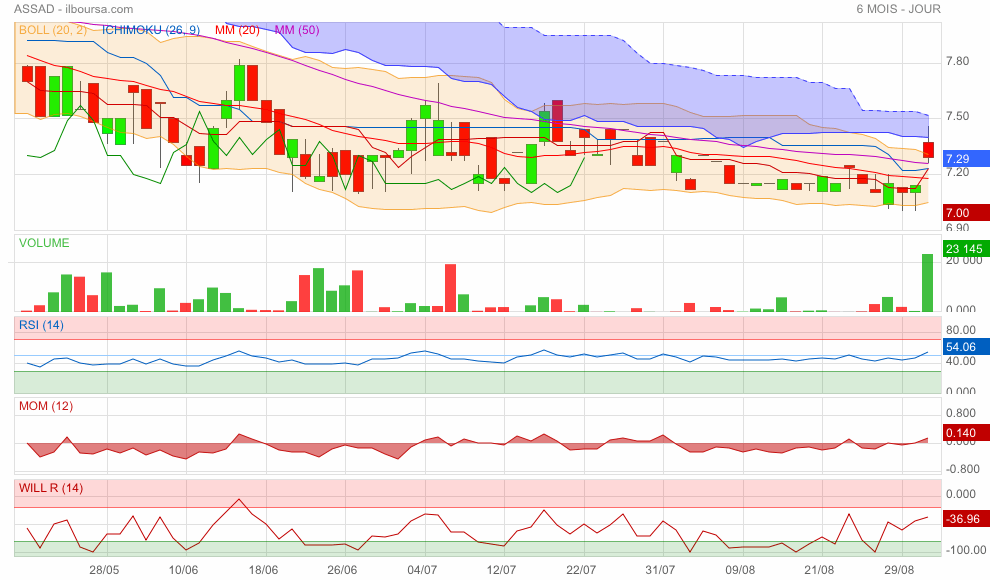Image resolution: width=990 pixels, height=580 pixels.
Task: Click the tallest green volume bar at far right
Action: (x=927, y=283)
